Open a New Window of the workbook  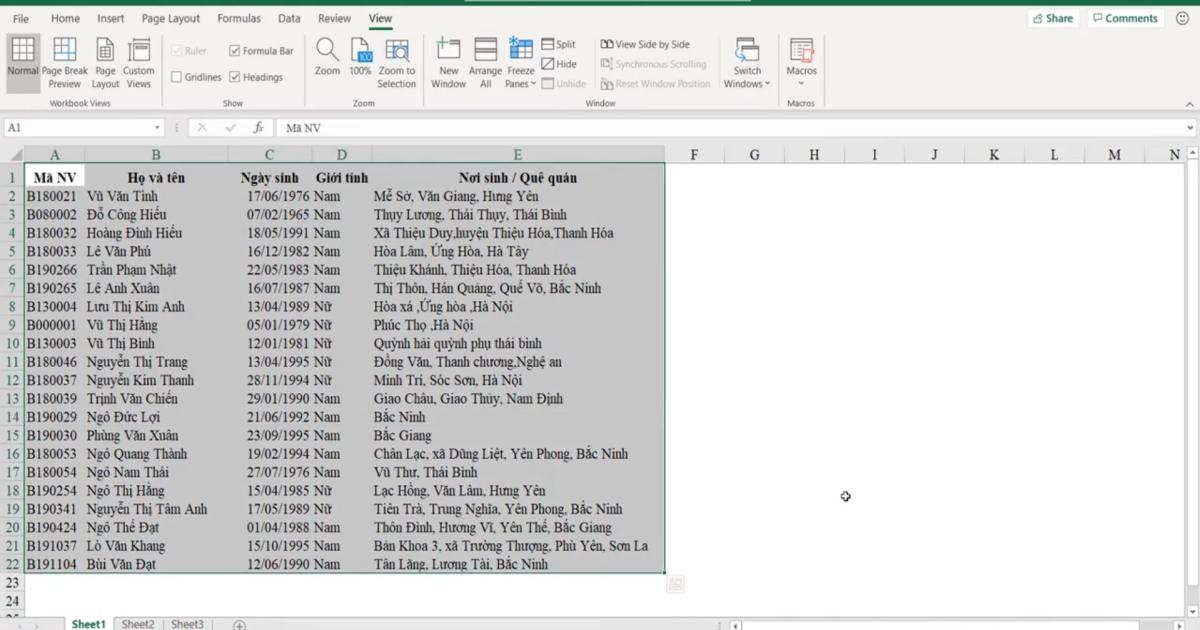coord(448,60)
